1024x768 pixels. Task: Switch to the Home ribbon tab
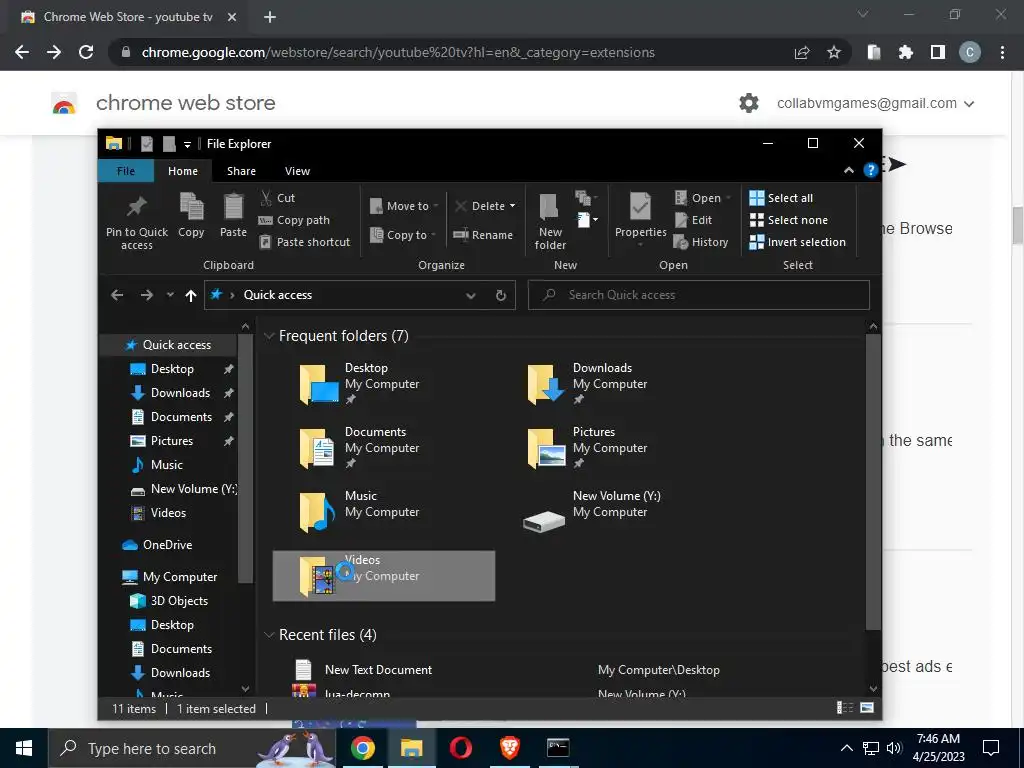[x=183, y=171]
